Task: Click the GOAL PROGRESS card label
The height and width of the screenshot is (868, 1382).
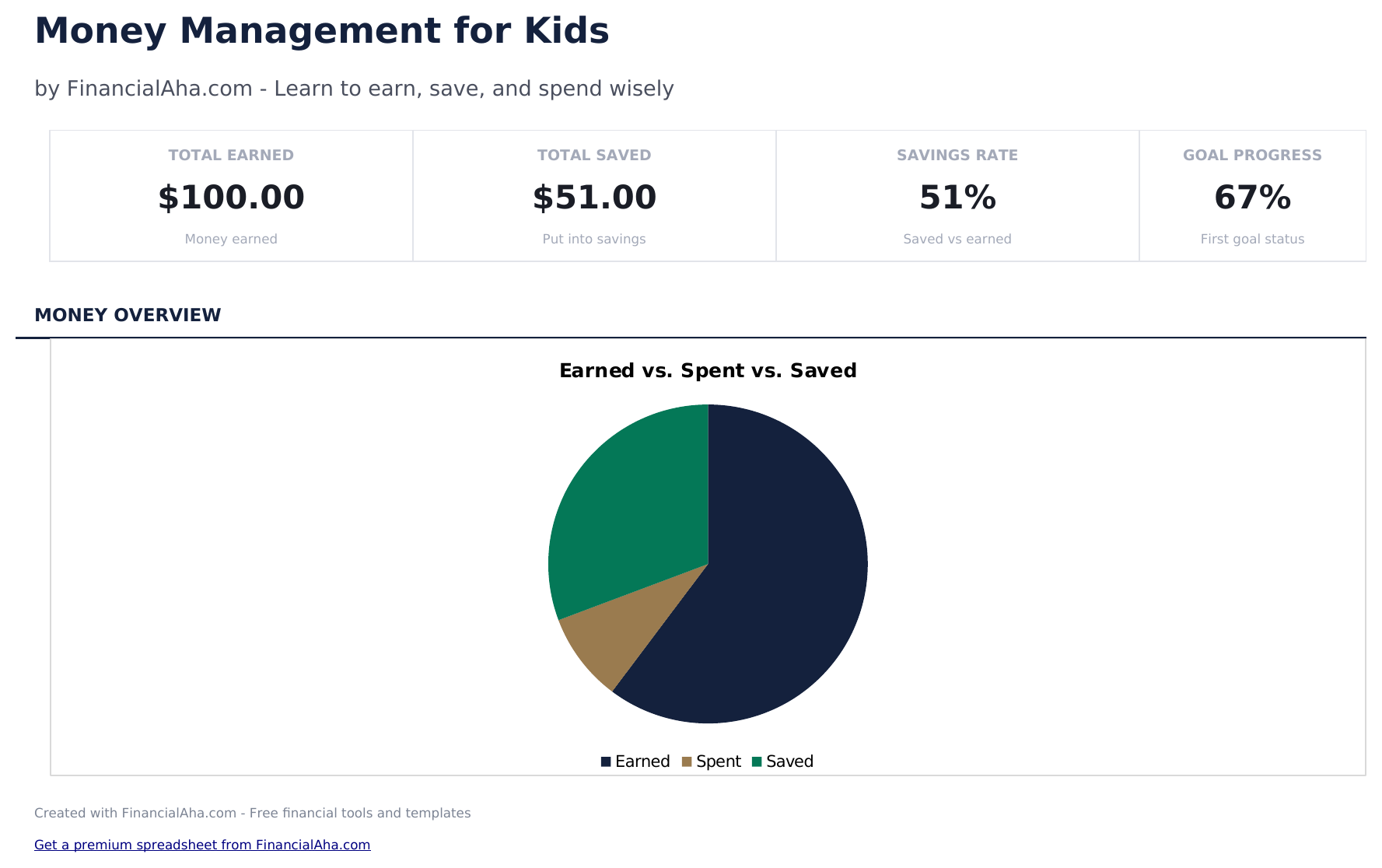Action: point(1252,155)
